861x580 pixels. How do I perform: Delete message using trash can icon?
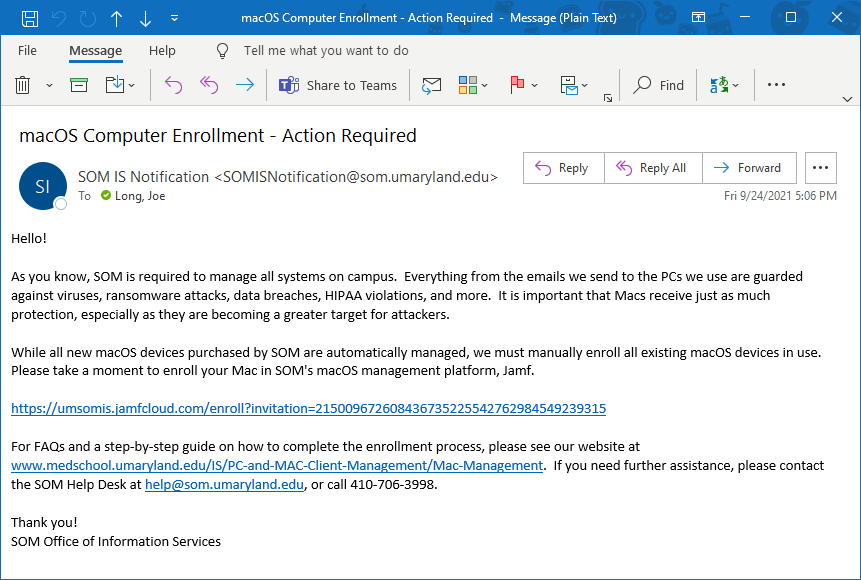tap(23, 85)
